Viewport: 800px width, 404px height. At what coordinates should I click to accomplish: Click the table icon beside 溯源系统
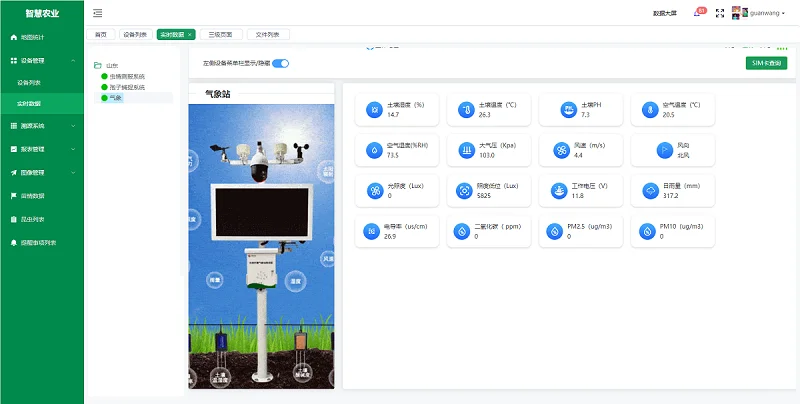click(14, 125)
